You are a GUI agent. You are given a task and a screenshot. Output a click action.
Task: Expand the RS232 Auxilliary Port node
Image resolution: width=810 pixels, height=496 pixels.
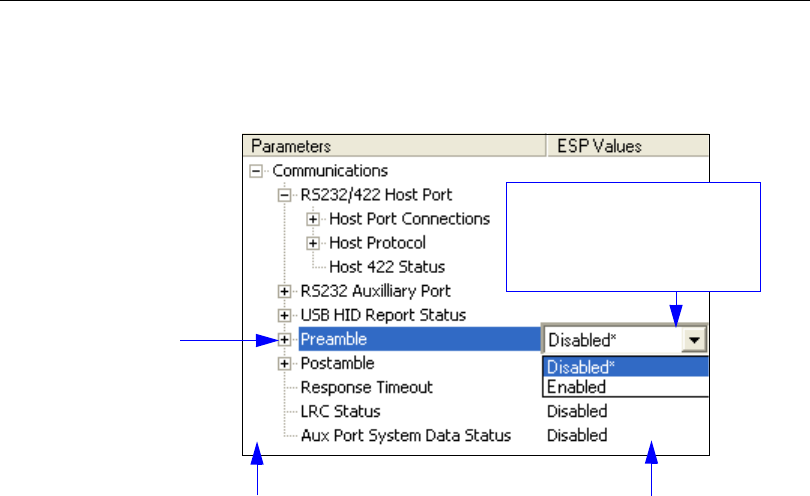[285, 291]
